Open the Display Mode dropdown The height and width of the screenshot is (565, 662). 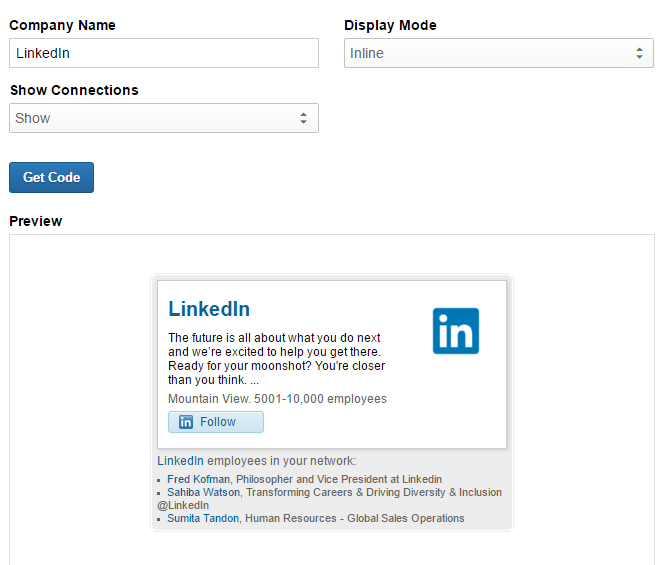[499, 53]
